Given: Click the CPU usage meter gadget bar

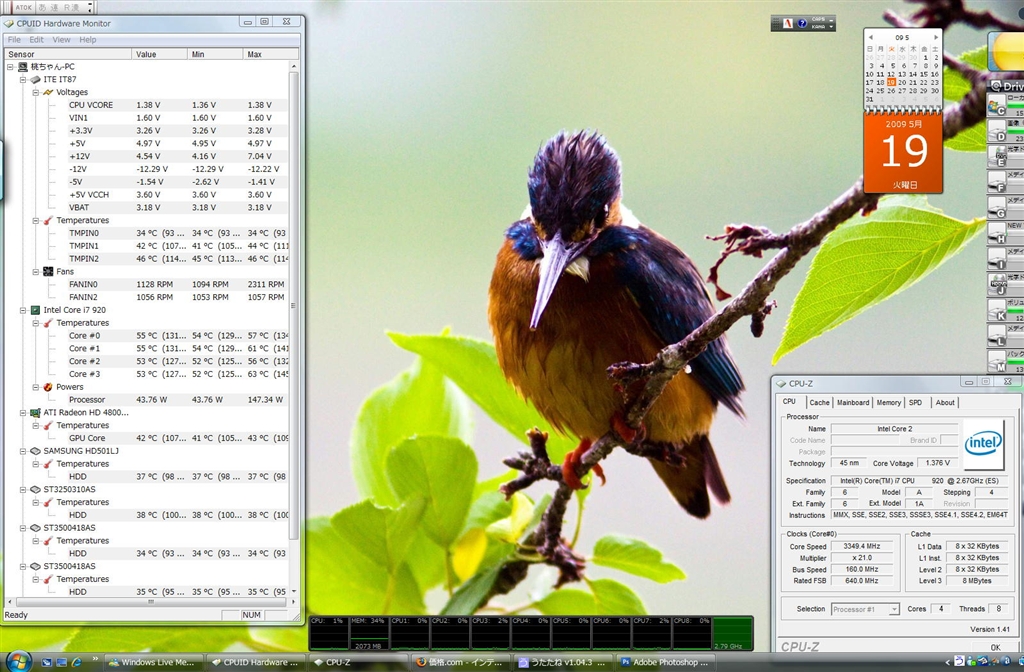Looking at the screenshot, I should point(531,633).
